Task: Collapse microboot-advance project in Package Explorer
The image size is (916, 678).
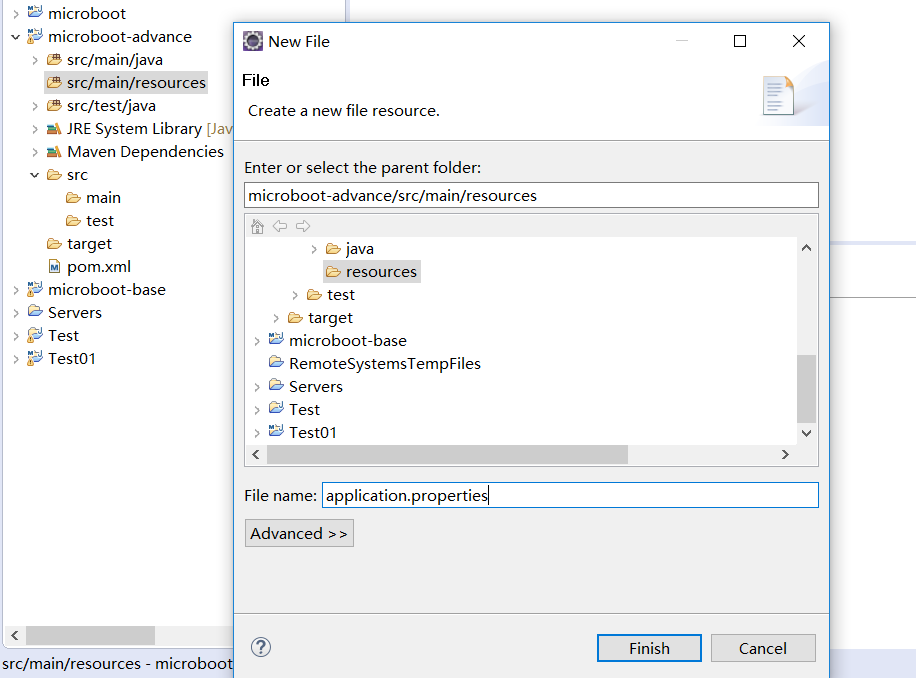Action: (16, 37)
